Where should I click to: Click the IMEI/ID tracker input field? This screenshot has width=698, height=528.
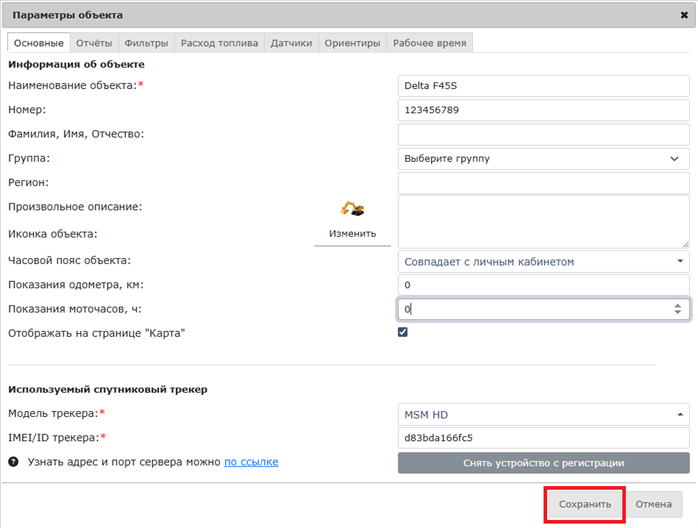coord(543,438)
